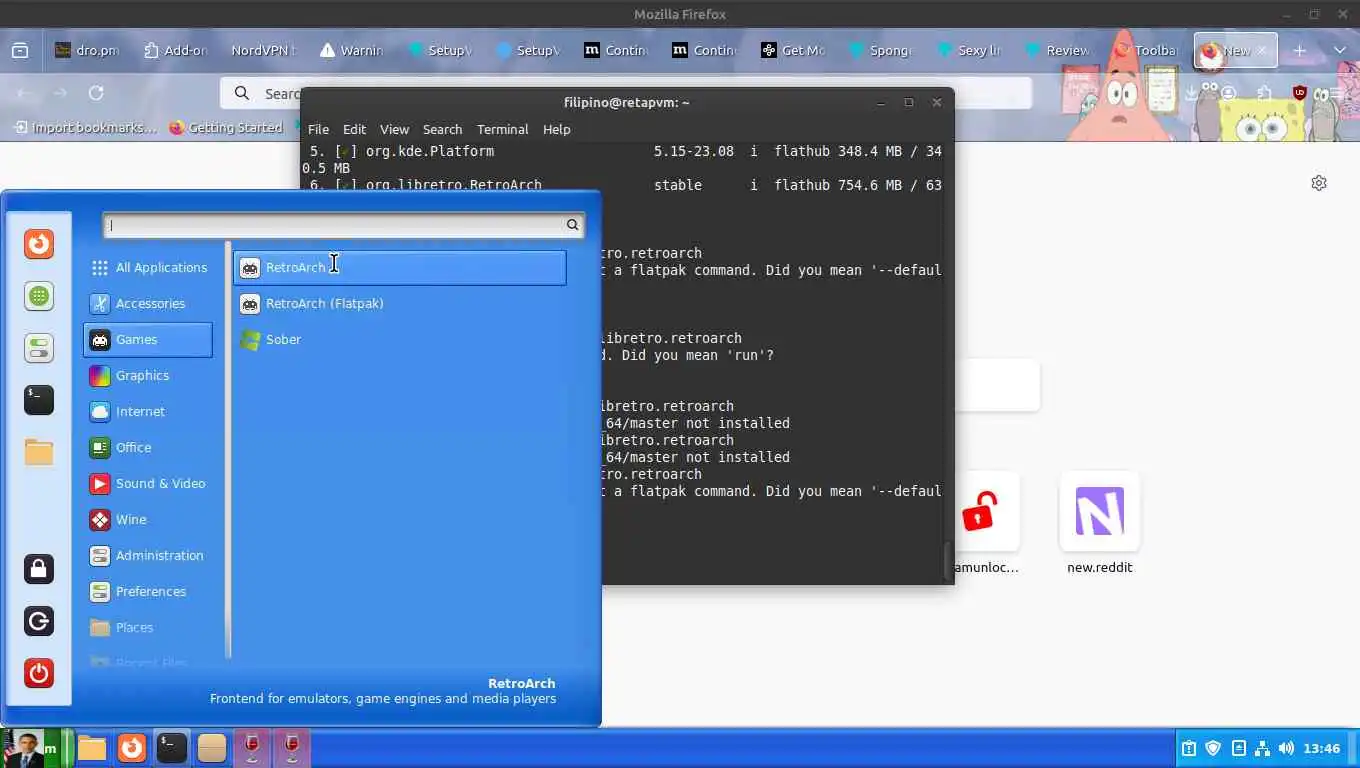Click the red Power off icon
This screenshot has width=1360, height=768.
39,673
